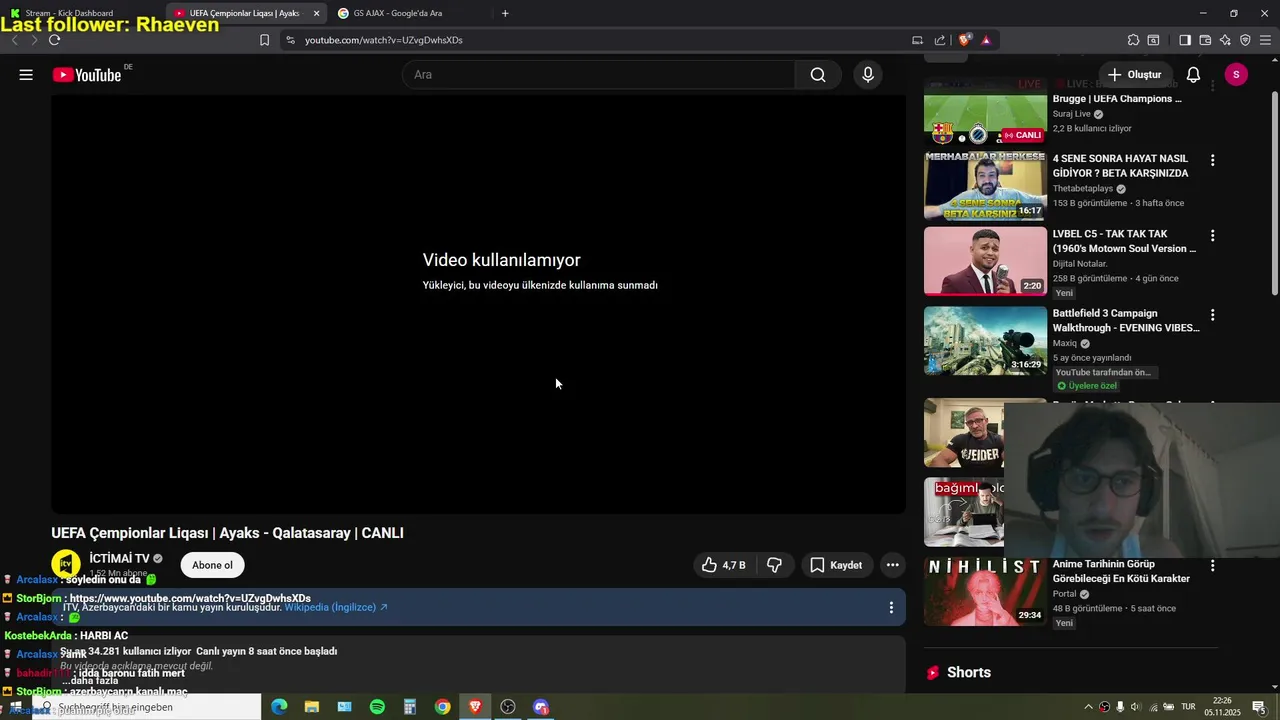Click the Oluştur create button
This screenshot has width=1280, height=720.
(x=1135, y=75)
